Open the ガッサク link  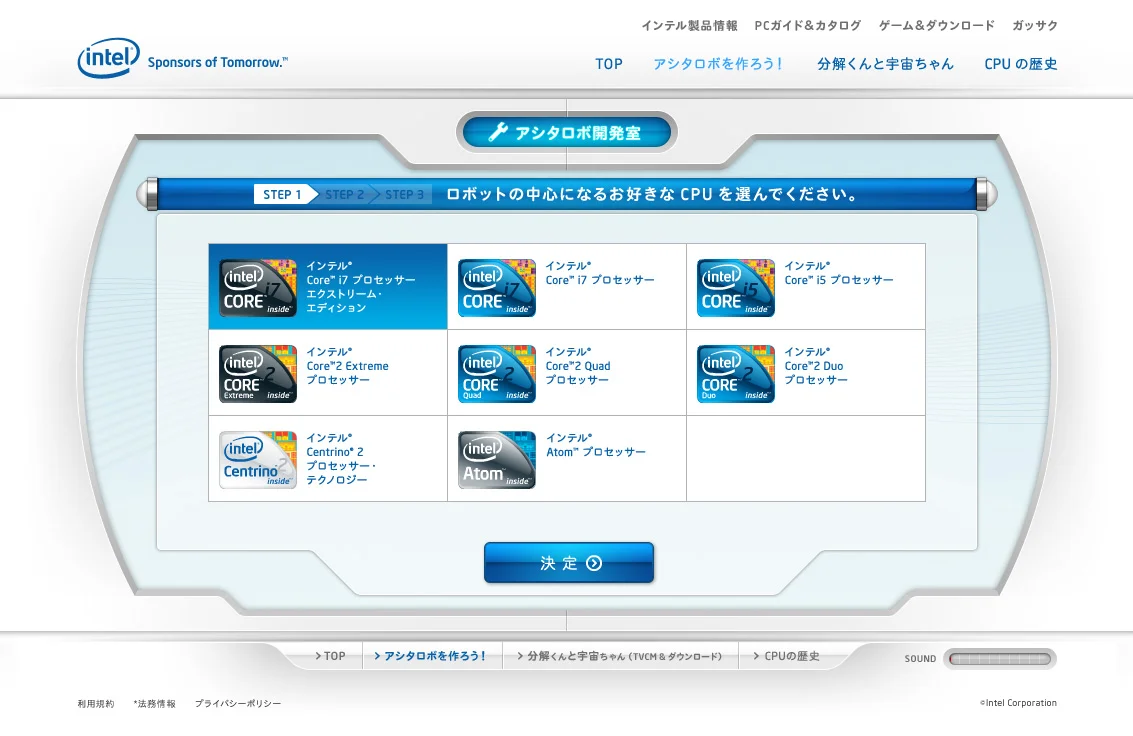[1035, 25]
